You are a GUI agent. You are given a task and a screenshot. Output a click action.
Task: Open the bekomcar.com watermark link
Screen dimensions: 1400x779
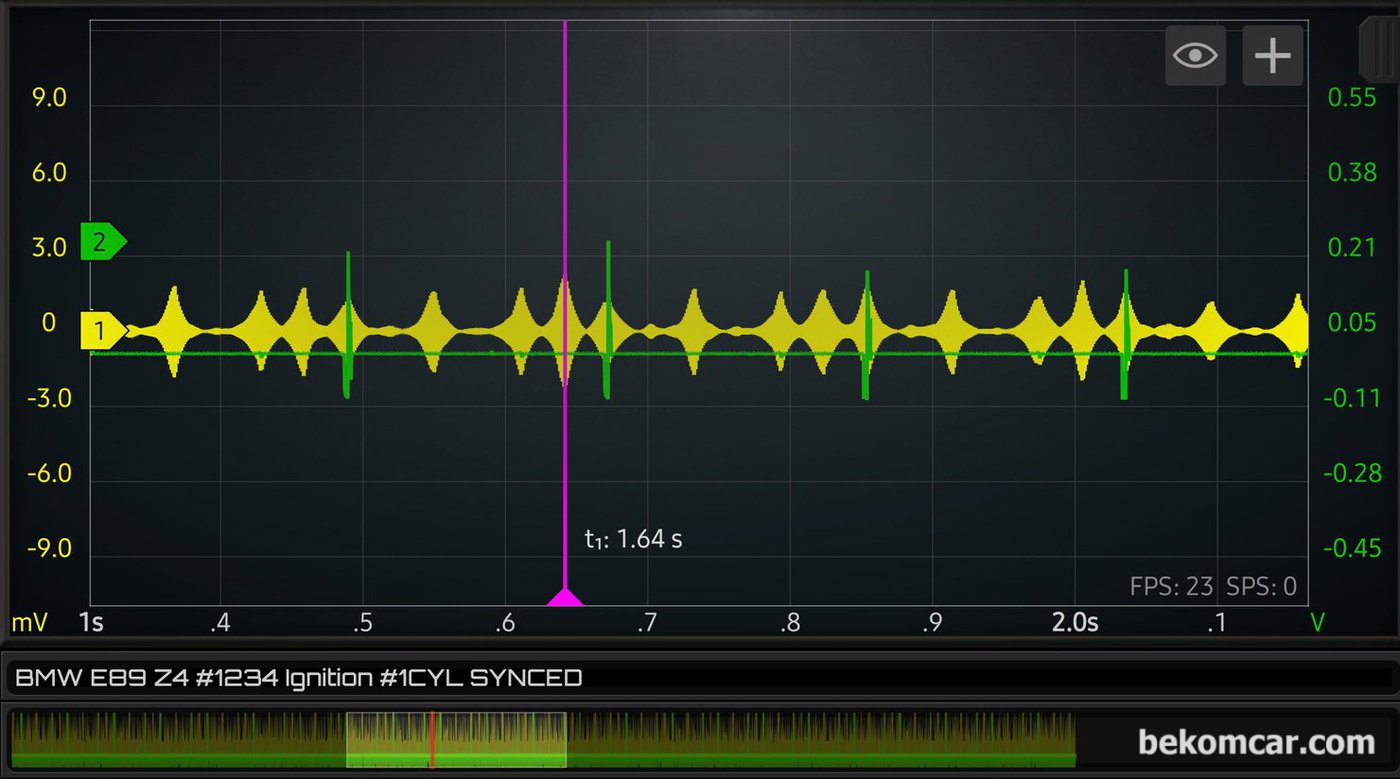click(1256, 742)
